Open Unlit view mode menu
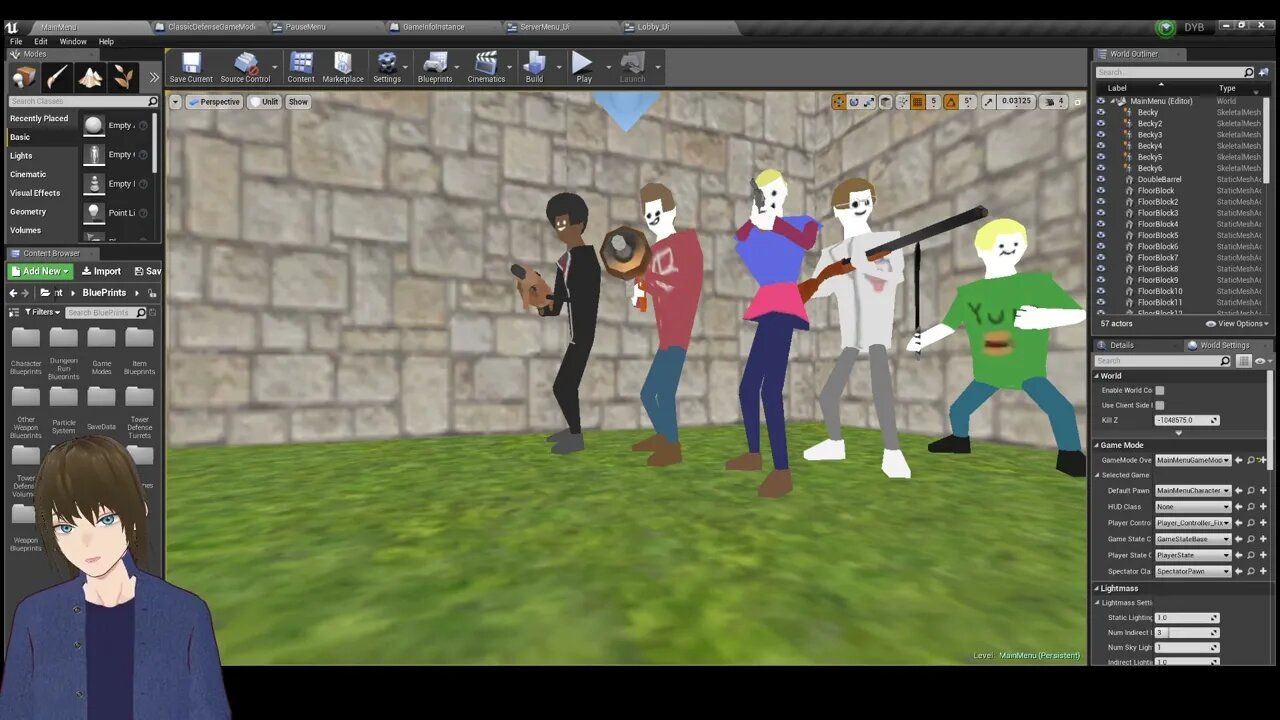1280x720 pixels. pyautogui.click(x=264, y=102)
